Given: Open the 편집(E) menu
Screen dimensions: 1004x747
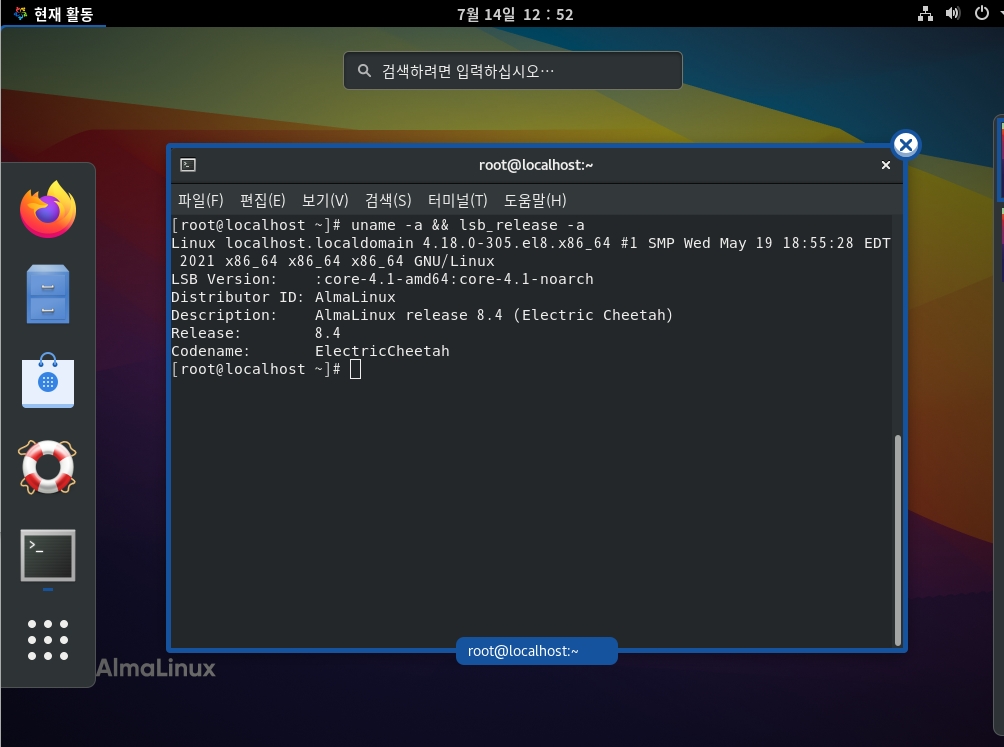Looking at the screenshot, I should tap(262, 200).
